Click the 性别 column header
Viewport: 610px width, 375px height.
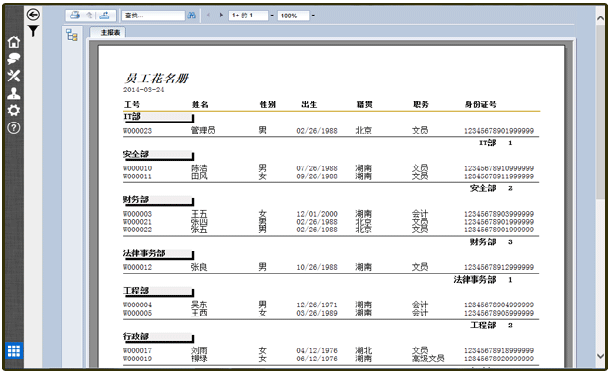267,104
